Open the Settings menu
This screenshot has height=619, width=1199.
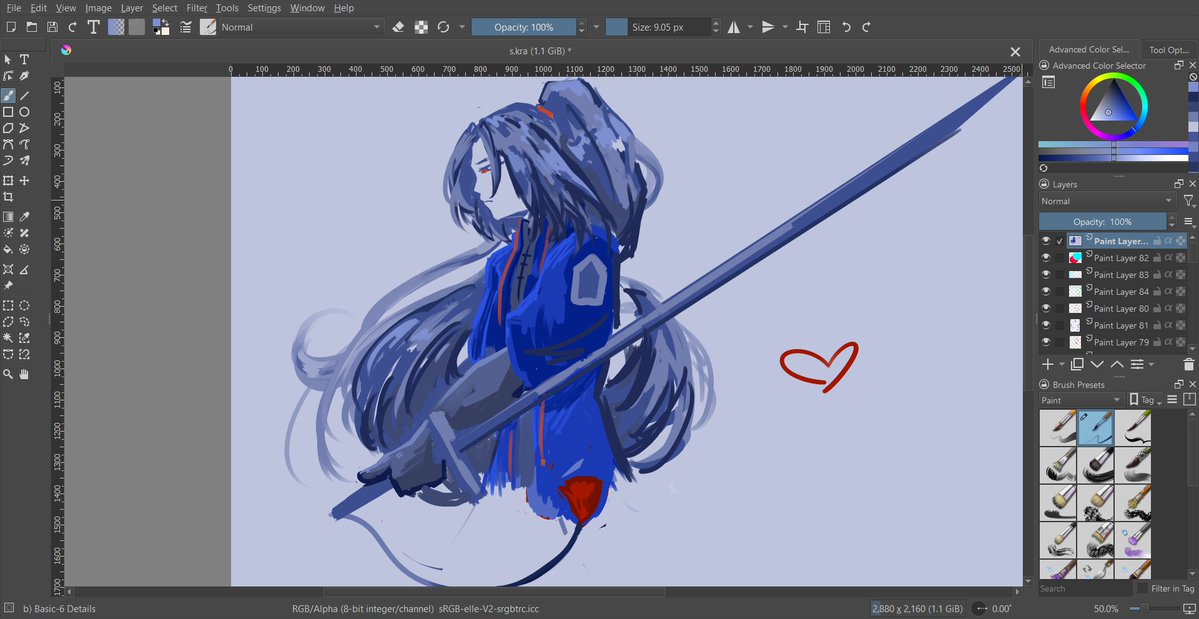click(x=265, y=8)
